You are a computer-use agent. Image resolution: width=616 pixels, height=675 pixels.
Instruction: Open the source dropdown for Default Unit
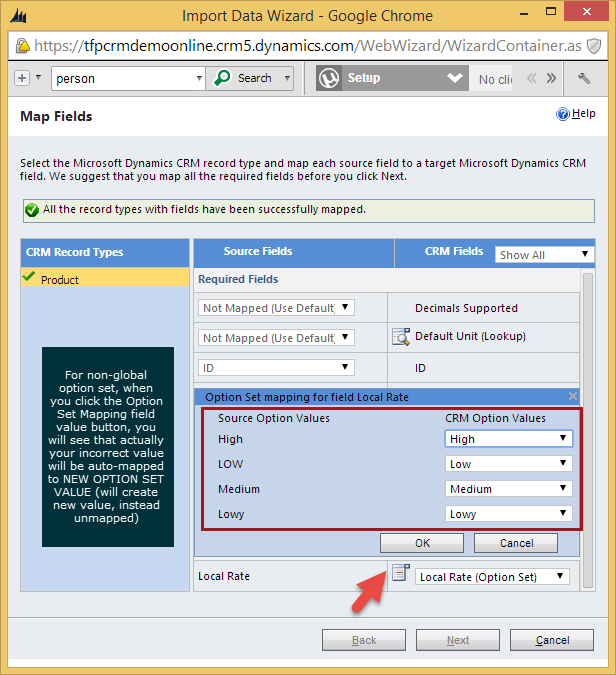276,338
